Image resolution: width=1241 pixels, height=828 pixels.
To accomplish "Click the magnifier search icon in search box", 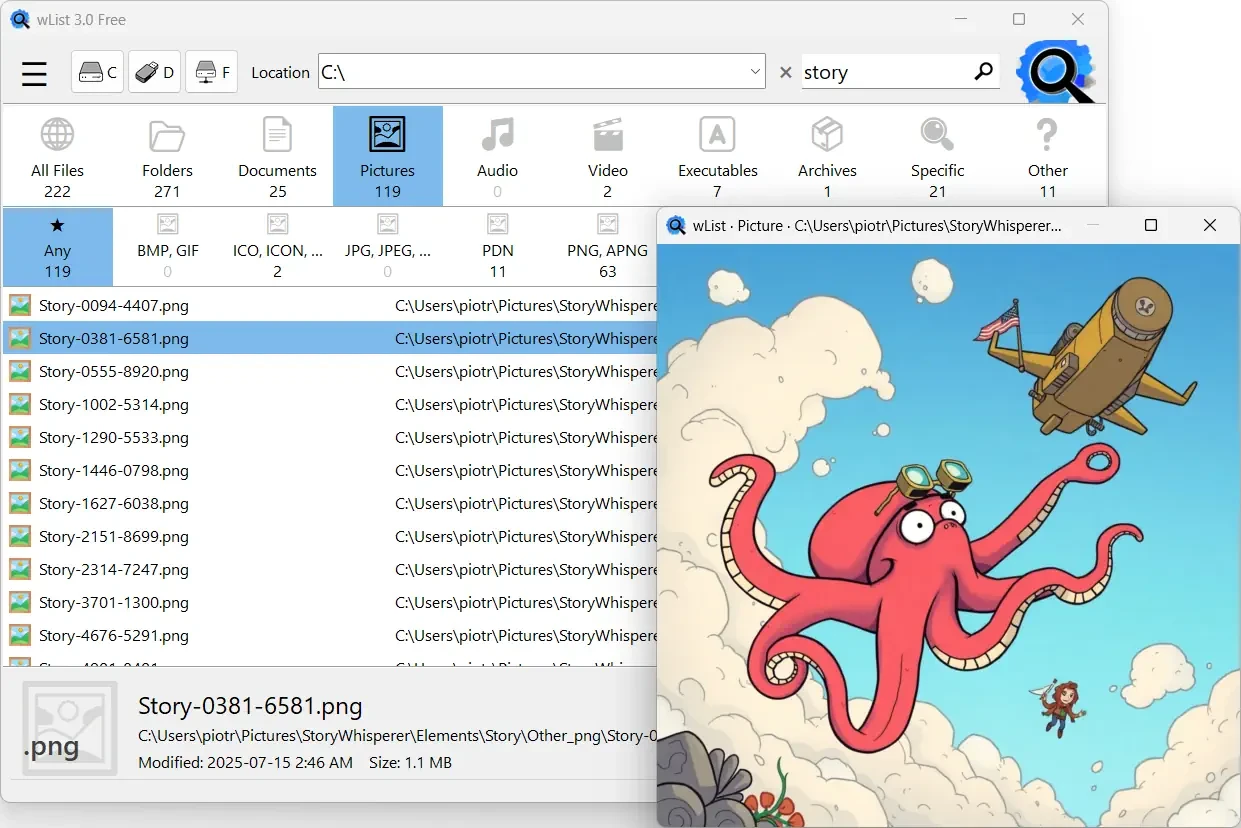I will click(984, 71).
